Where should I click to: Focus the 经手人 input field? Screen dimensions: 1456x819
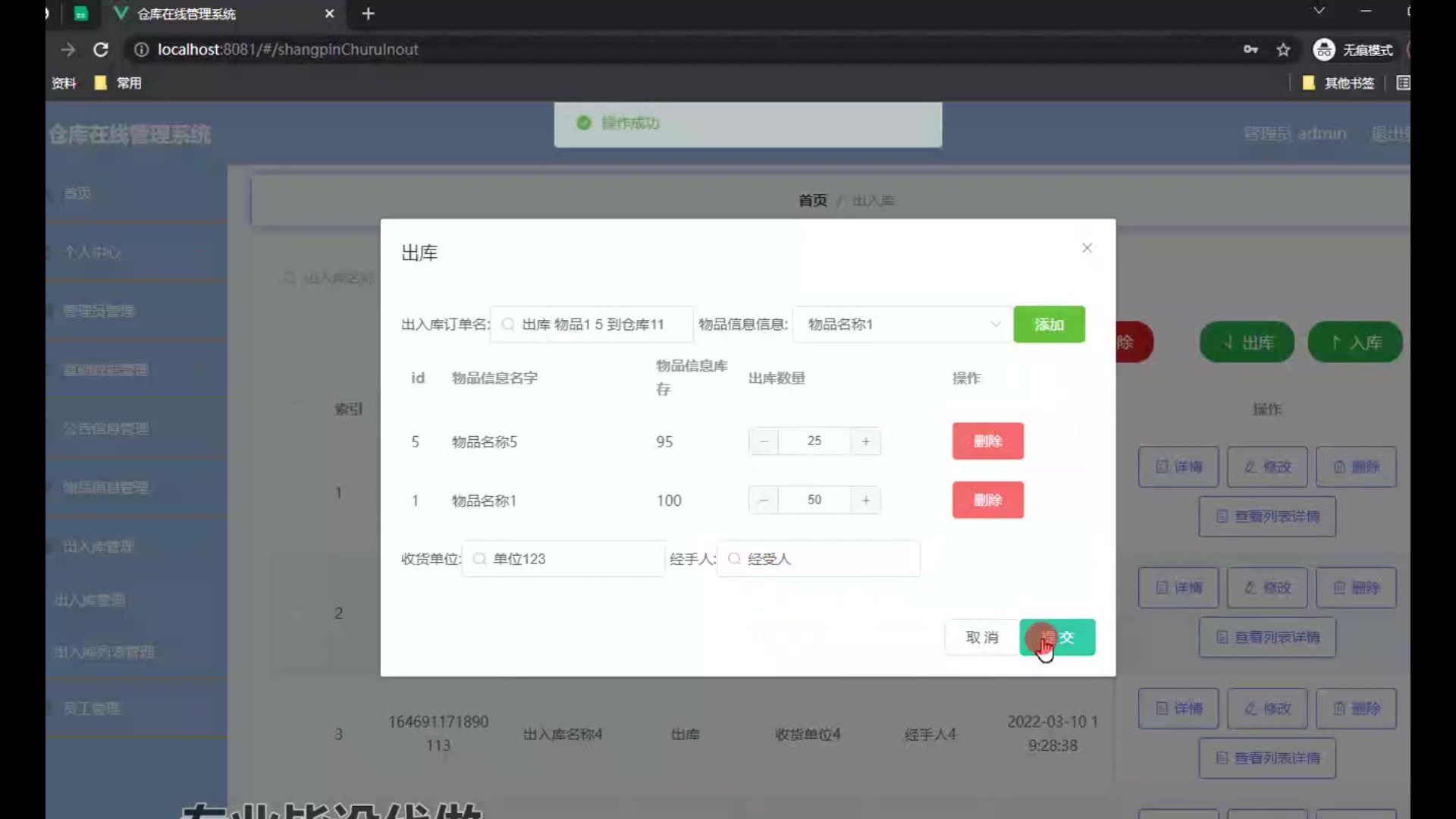point(818,559)
